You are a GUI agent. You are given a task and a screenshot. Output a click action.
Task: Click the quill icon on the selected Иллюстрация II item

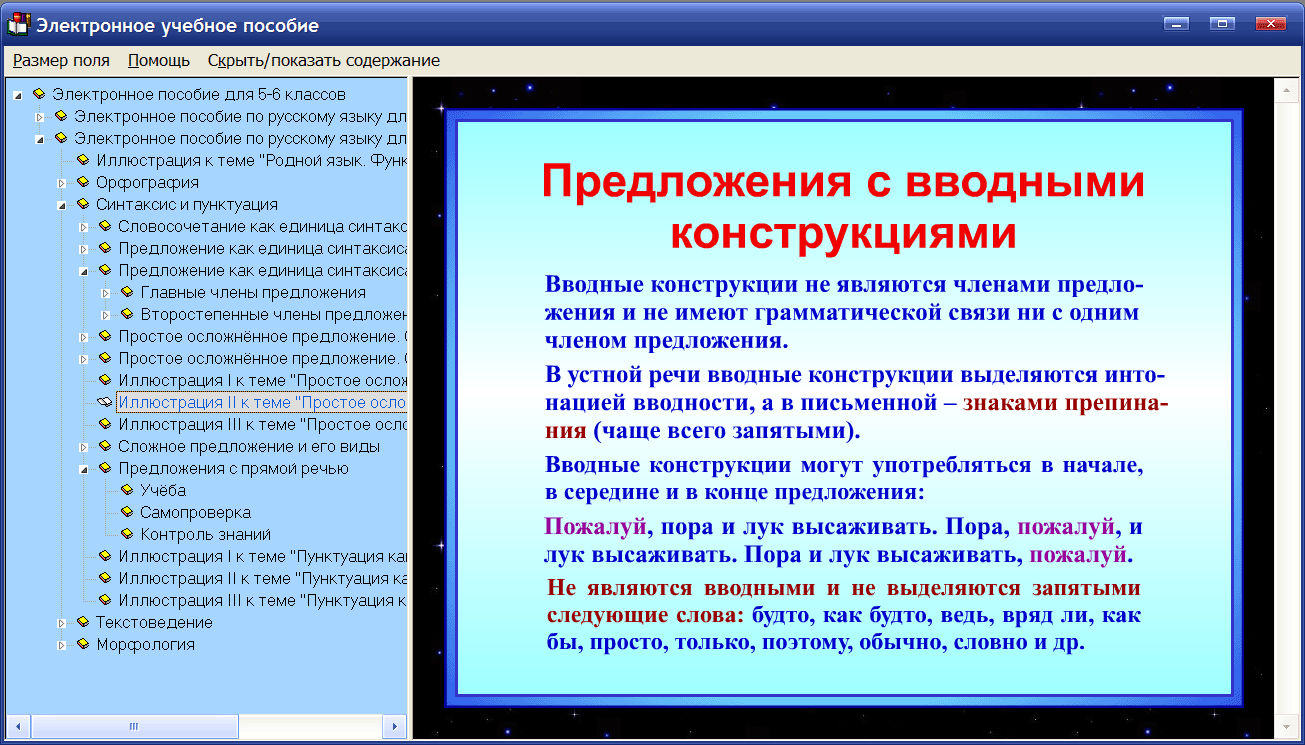pos(103,401)
